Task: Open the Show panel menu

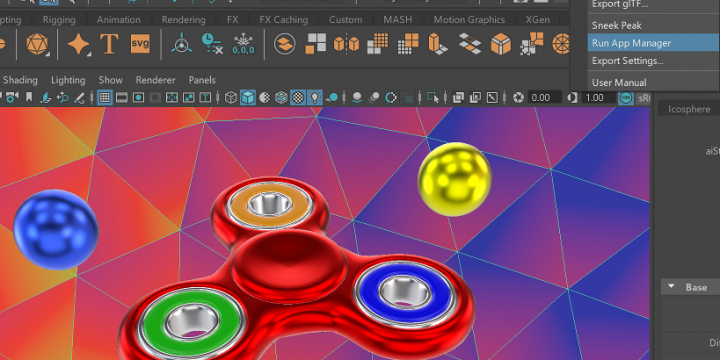Action: click(110, 80)
